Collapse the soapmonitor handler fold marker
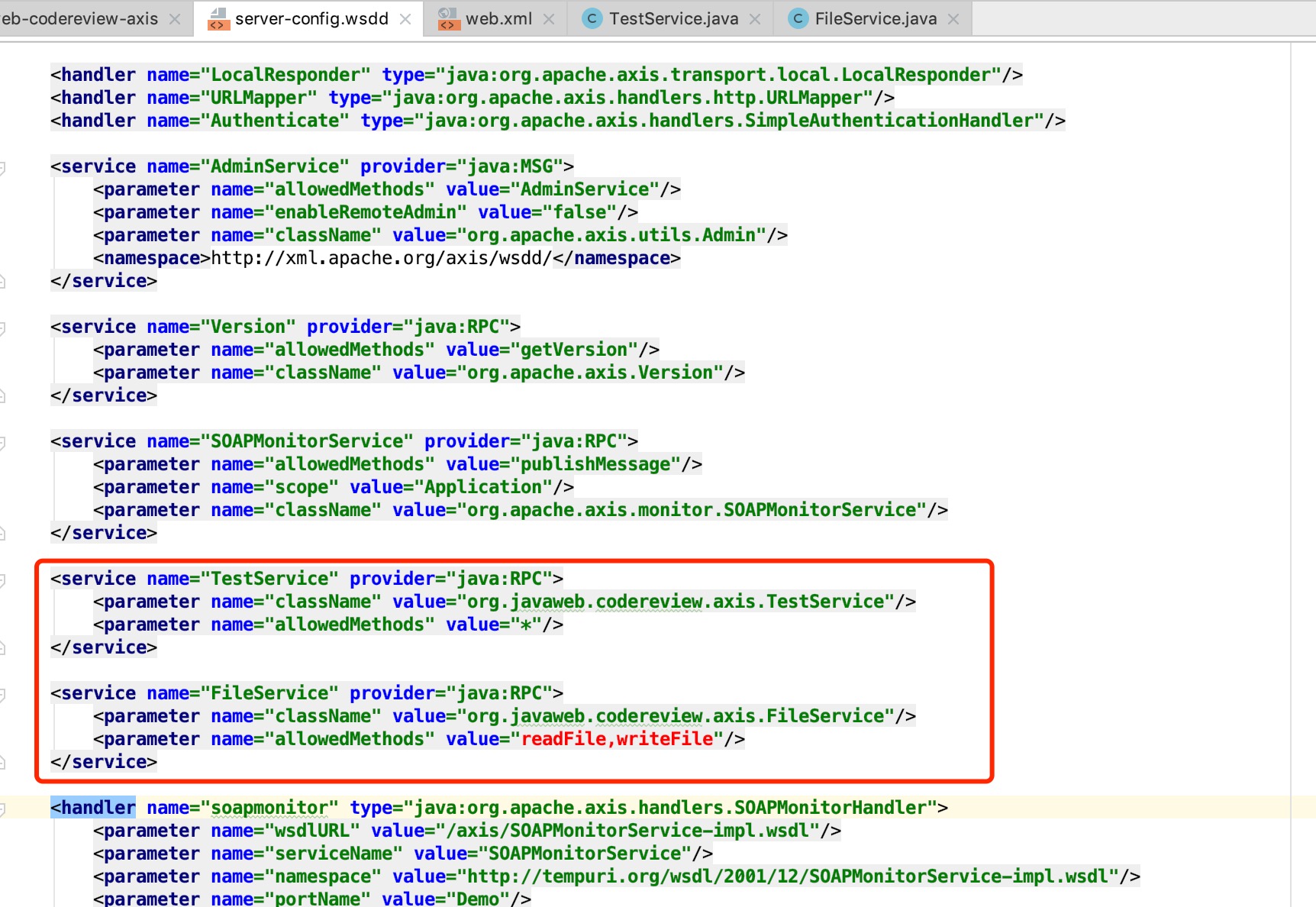Screen dimensions: 1316x907 (x=2, y=809)
